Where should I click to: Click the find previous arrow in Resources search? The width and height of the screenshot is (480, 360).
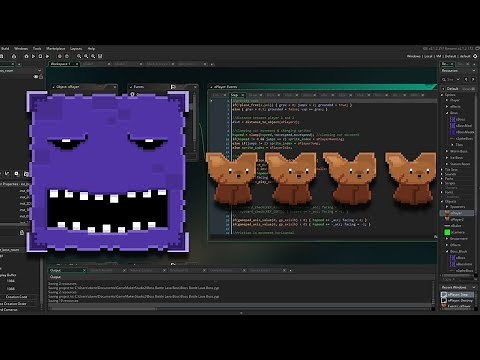466,79
